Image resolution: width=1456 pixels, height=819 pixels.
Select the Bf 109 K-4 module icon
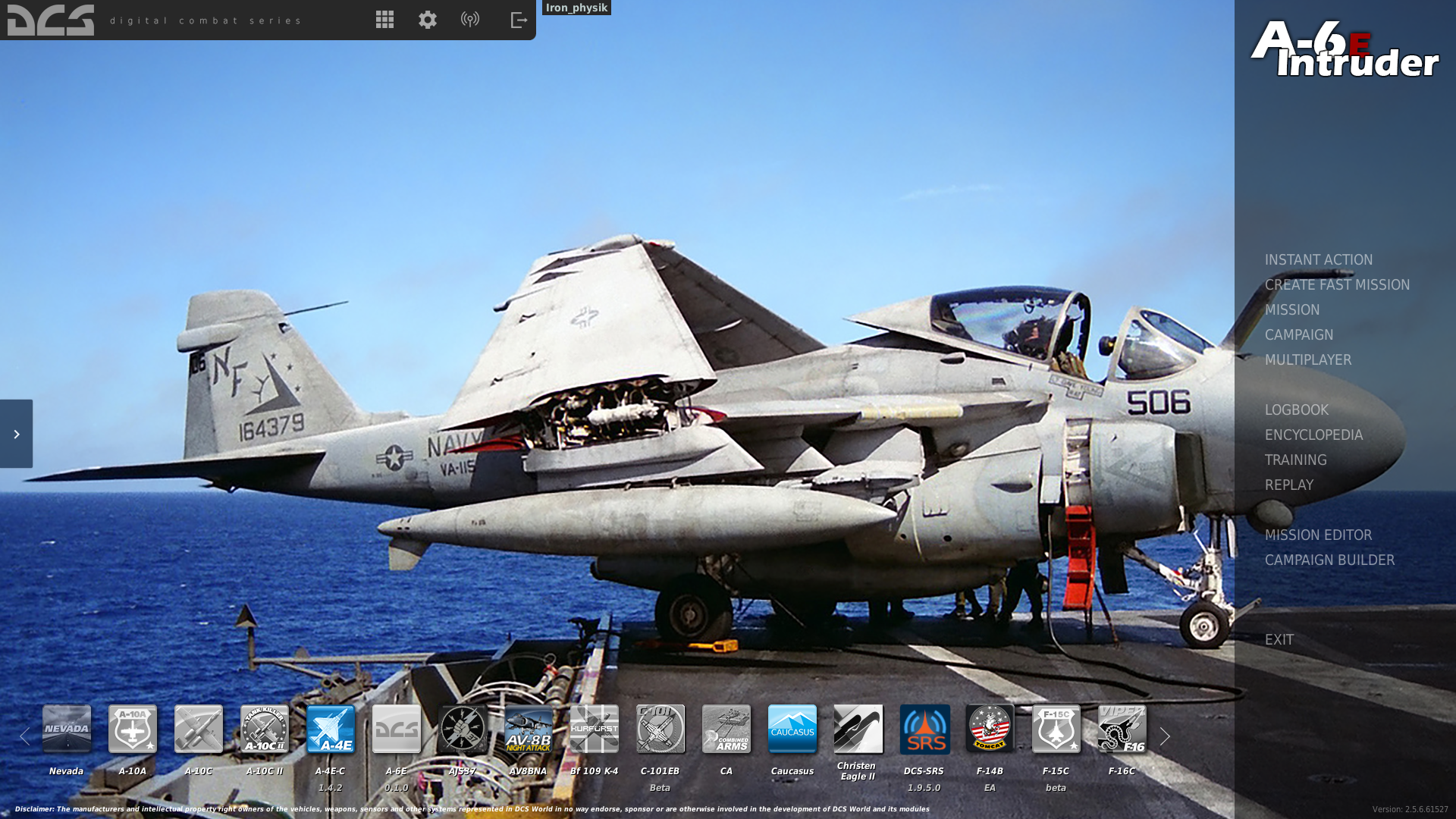pyautogui.click(x=595, y=729)
